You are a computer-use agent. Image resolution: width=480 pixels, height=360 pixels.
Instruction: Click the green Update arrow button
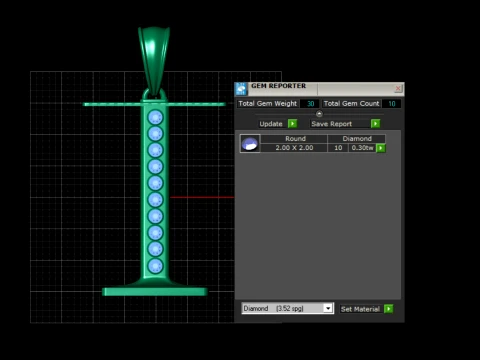292,124
